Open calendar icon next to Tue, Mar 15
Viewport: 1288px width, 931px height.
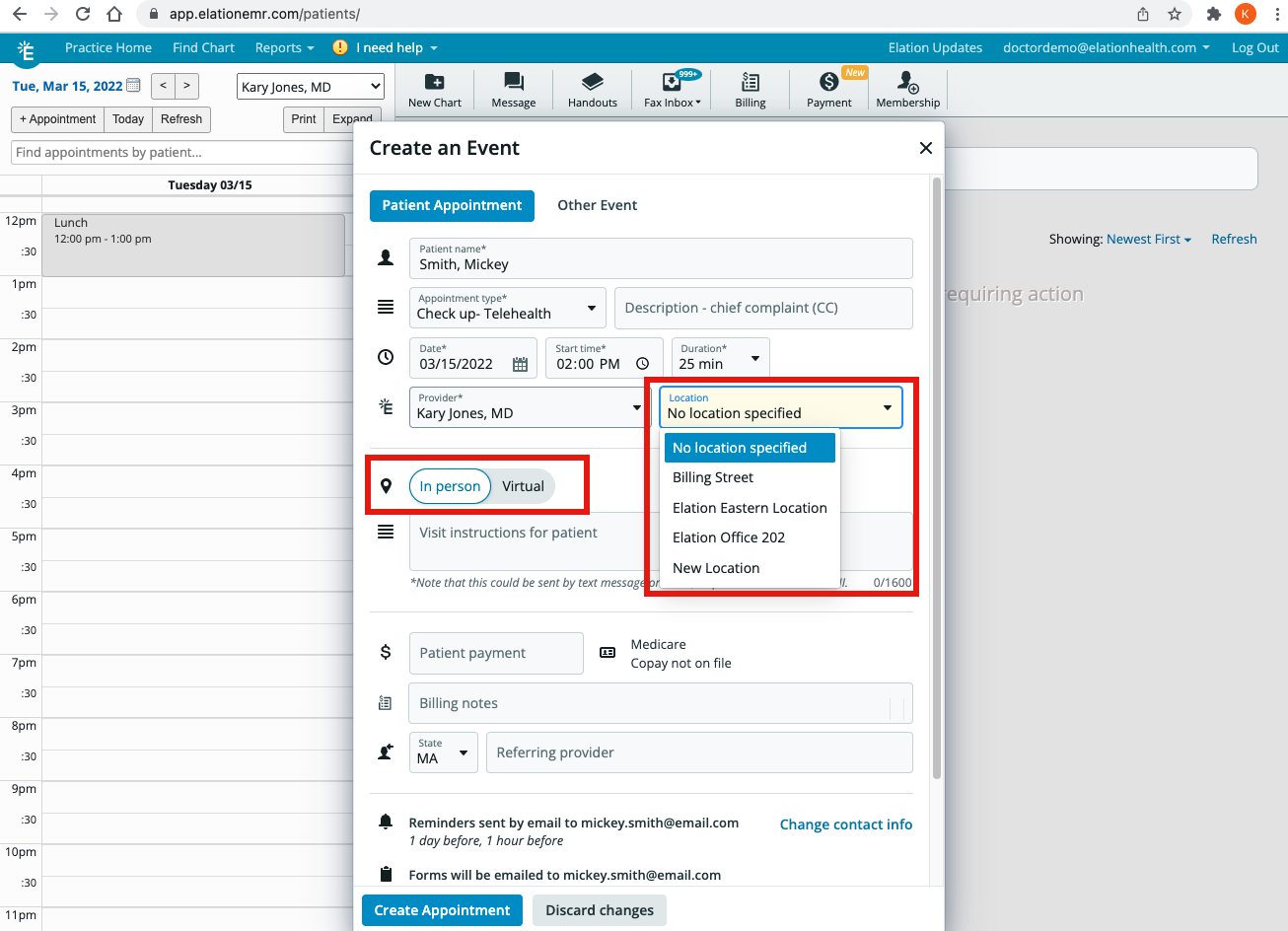133,86
